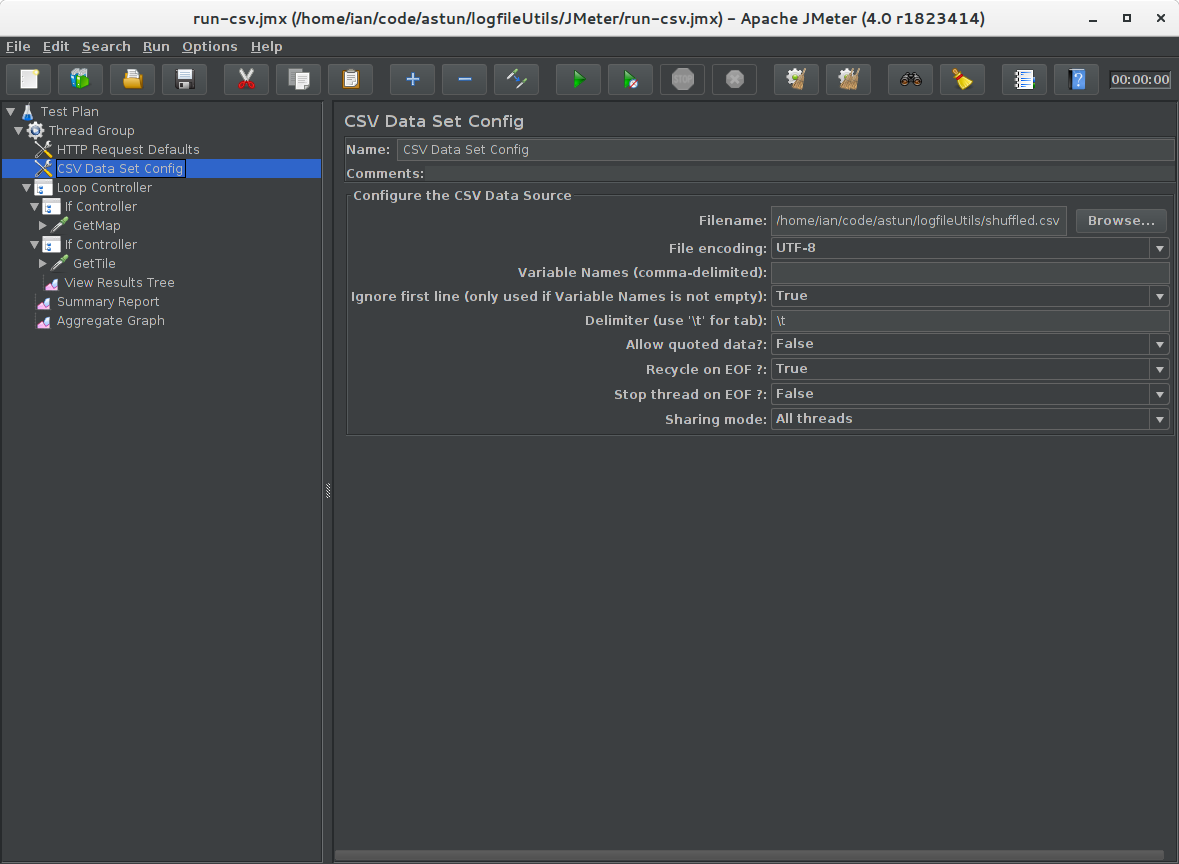Image resolution: width=1179 pixels, height=864 pixels.
Task: Click the Open file folder icon
Action: click(132, 79)
